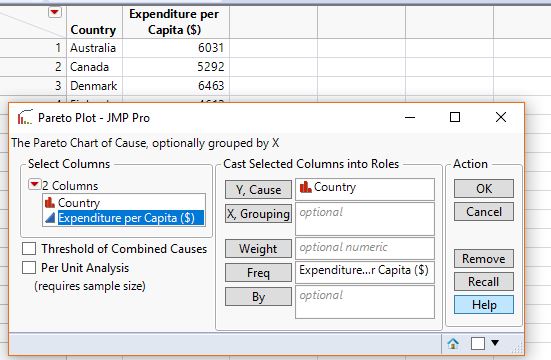The width and height of the screenshot is (551, 360).
Task: Select the Canada cell in data table
Action: click(95, 67)
